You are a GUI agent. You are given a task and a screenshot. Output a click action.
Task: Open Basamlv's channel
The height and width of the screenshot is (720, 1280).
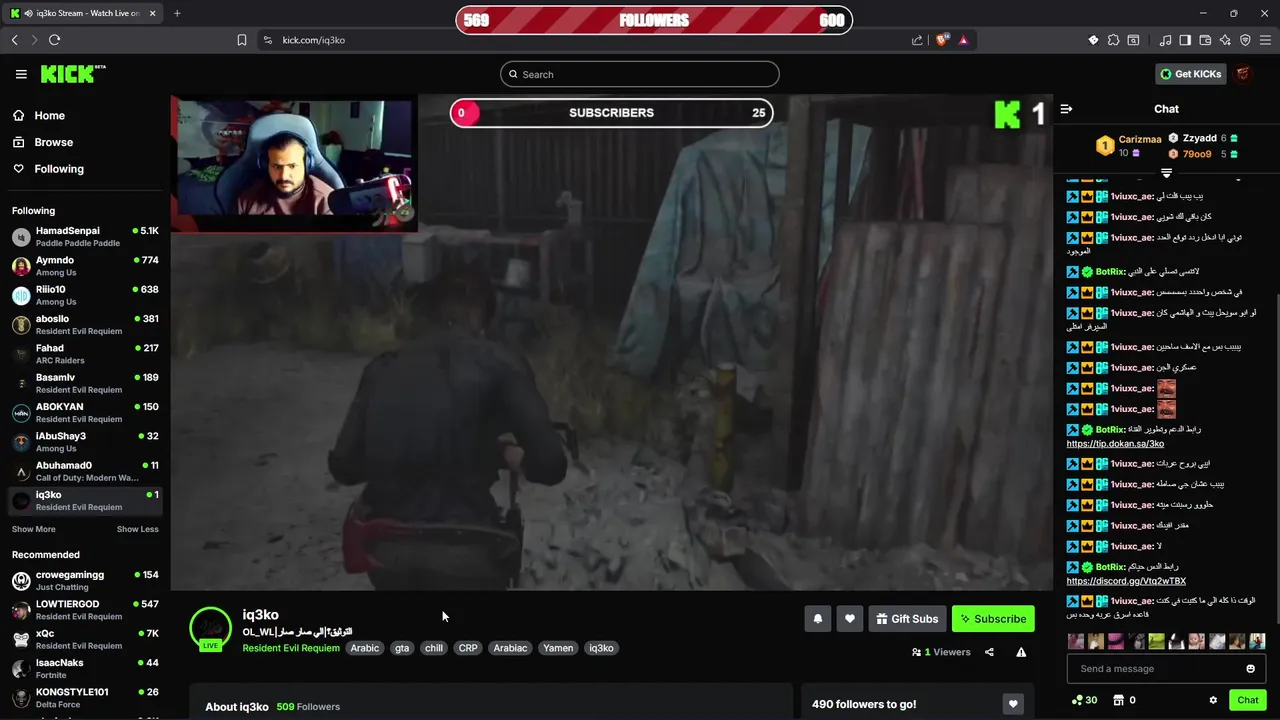click(85, 383)
